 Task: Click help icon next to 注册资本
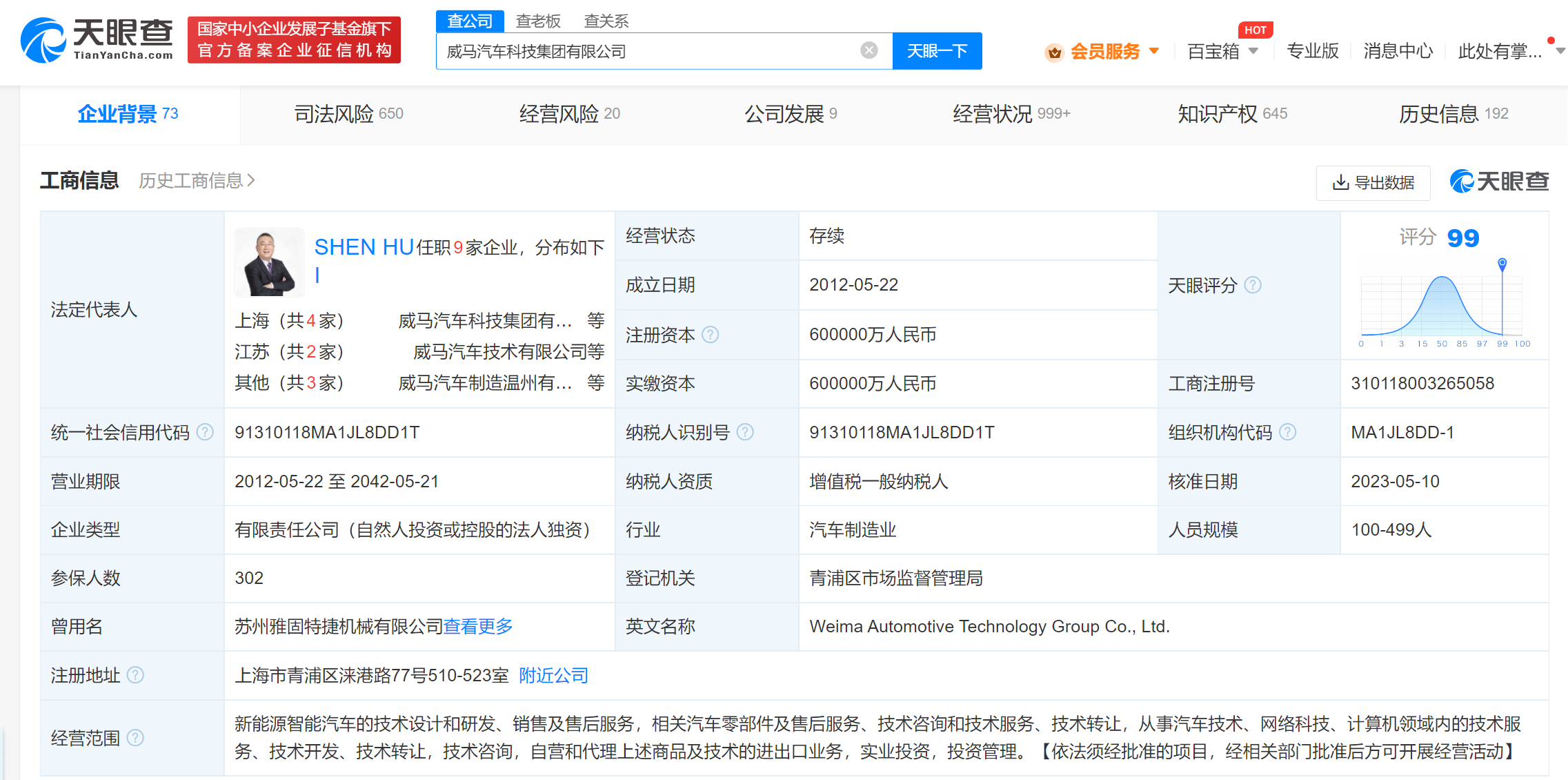coord(710,335)
